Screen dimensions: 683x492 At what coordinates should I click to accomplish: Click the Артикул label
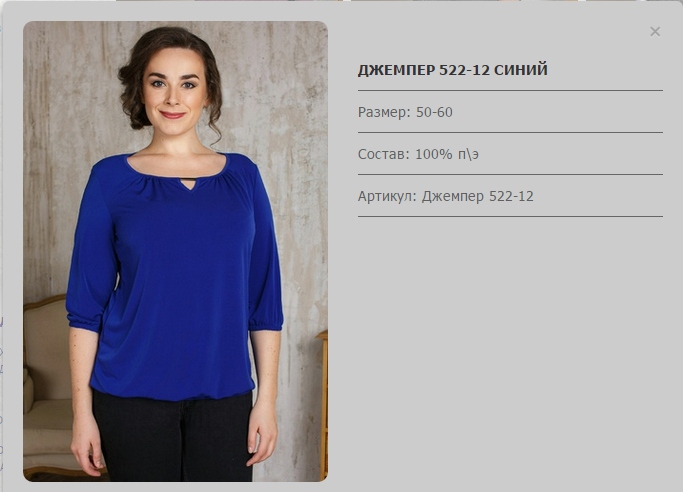[387, 196]
